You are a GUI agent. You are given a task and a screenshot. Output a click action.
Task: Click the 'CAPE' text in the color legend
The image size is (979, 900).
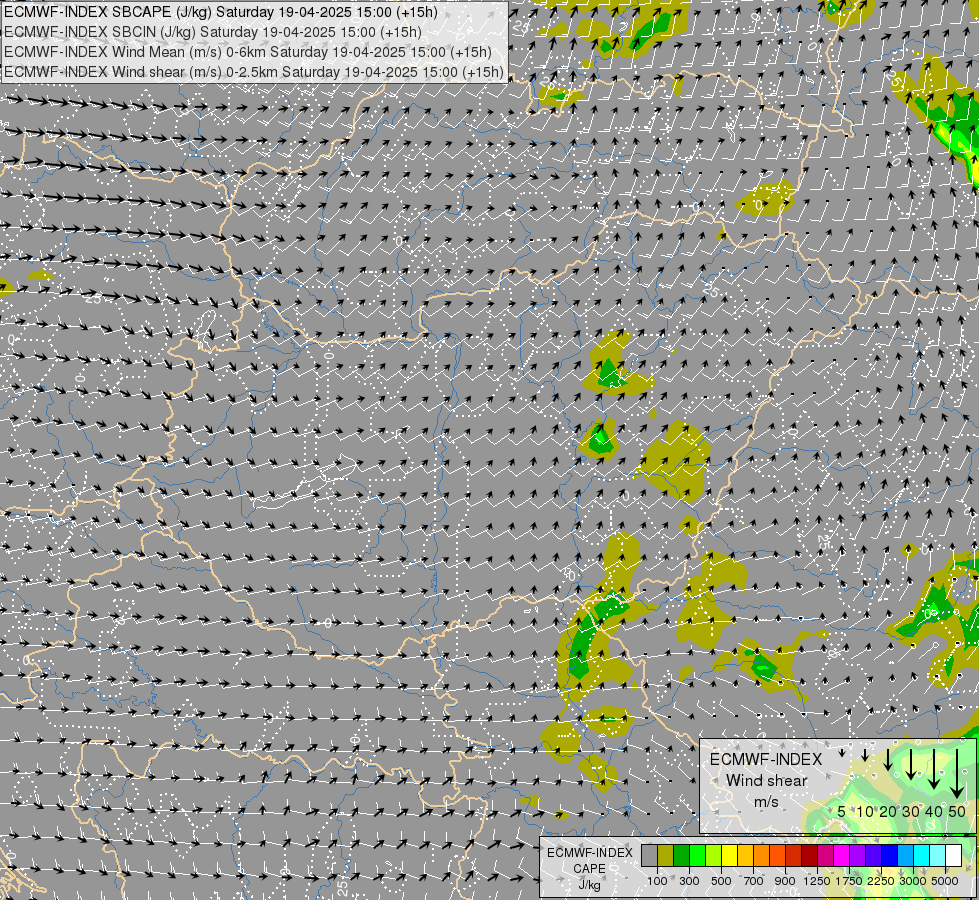[x=589, y=869]
